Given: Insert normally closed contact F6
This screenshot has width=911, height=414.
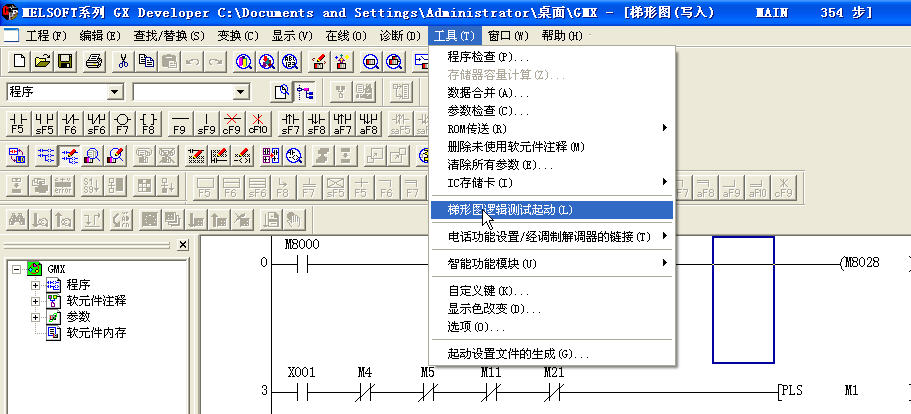Looking at the screenshot, I should (x=70, y=123).
